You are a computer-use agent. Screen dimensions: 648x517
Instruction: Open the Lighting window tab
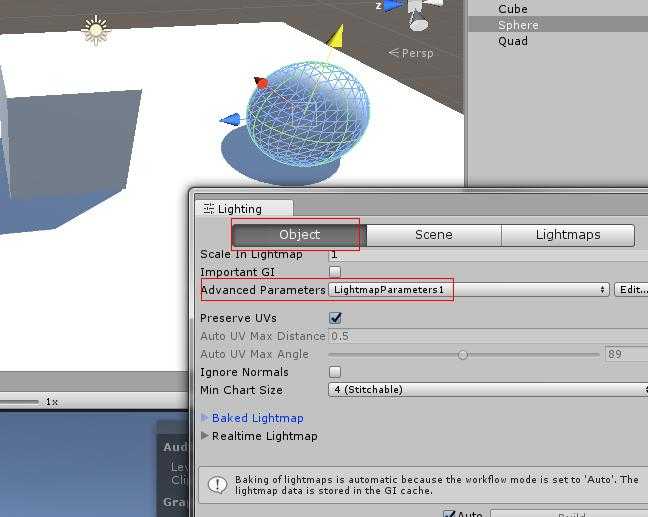[244, 209]
